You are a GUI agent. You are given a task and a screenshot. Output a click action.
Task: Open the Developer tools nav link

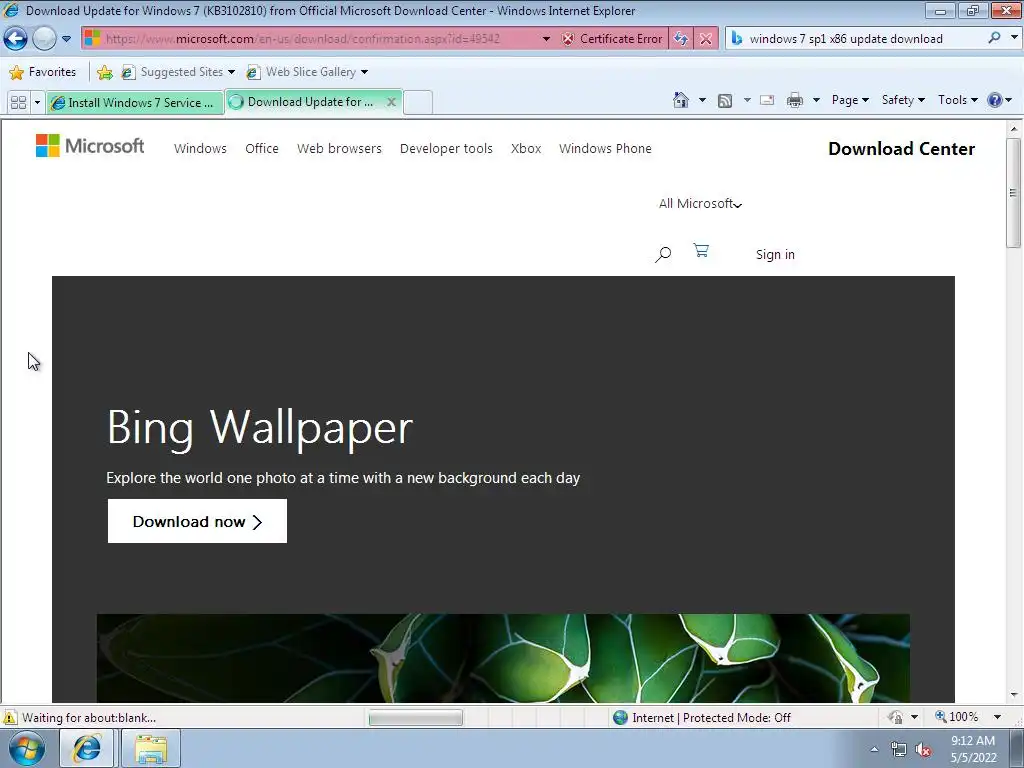click(446, 148)
